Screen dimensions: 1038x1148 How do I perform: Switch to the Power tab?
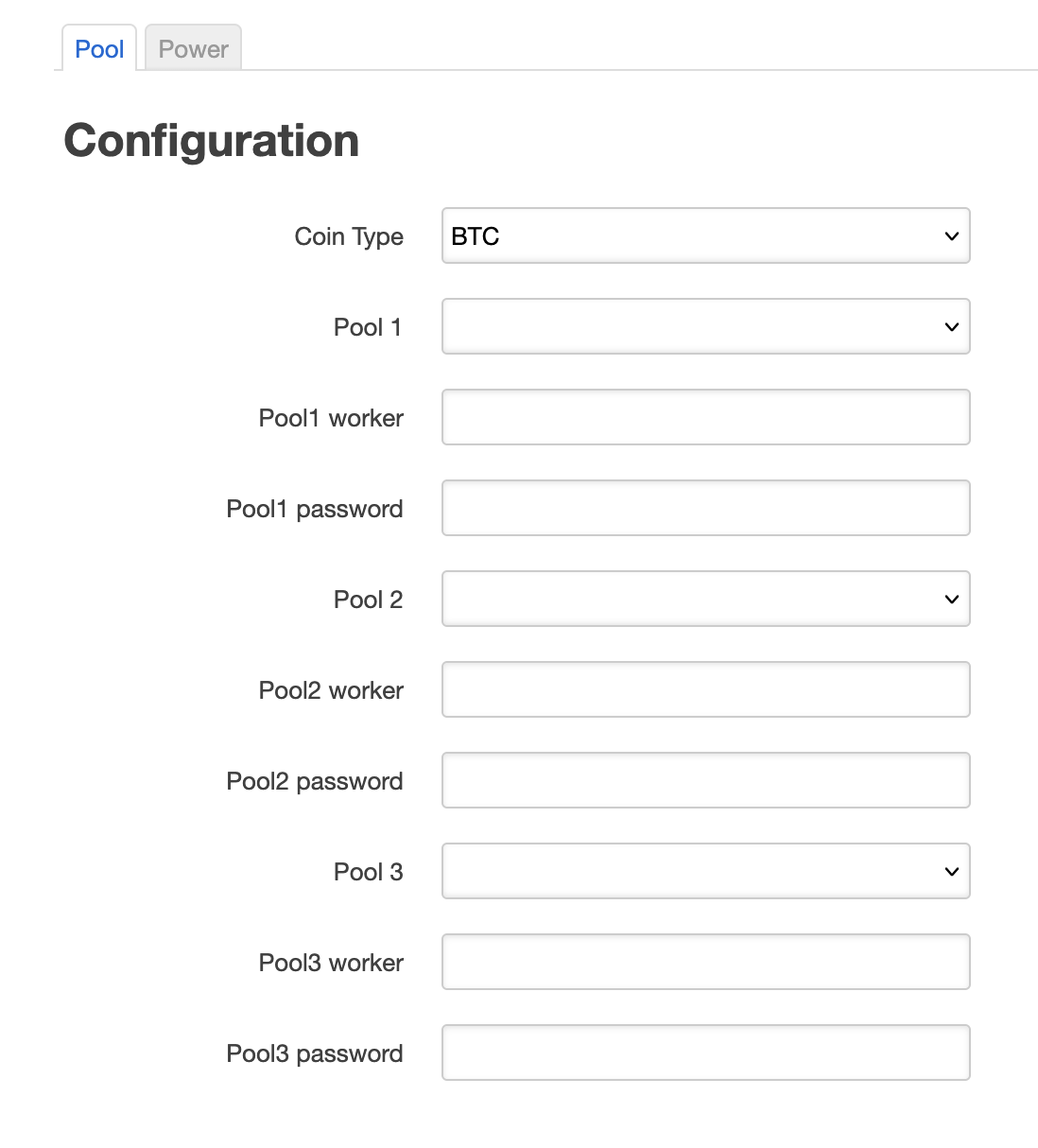193,49
